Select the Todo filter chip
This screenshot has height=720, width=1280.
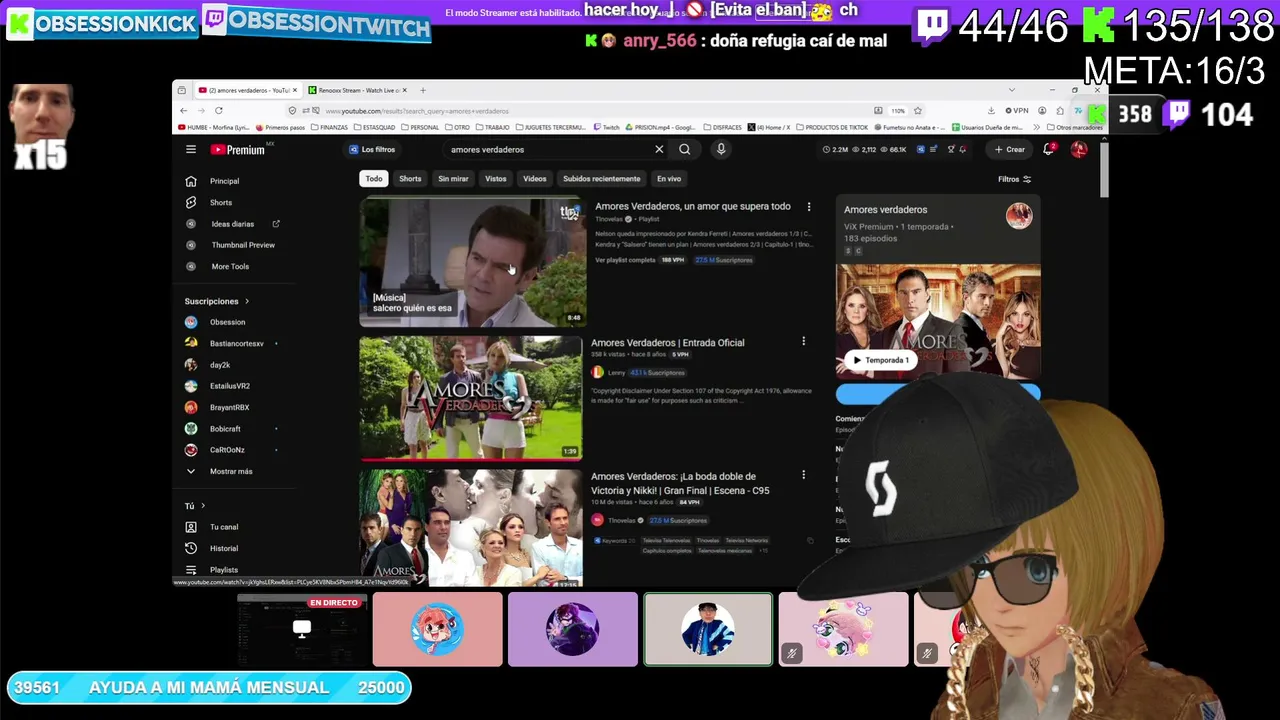pyautogui.click(x=374, y=179)
